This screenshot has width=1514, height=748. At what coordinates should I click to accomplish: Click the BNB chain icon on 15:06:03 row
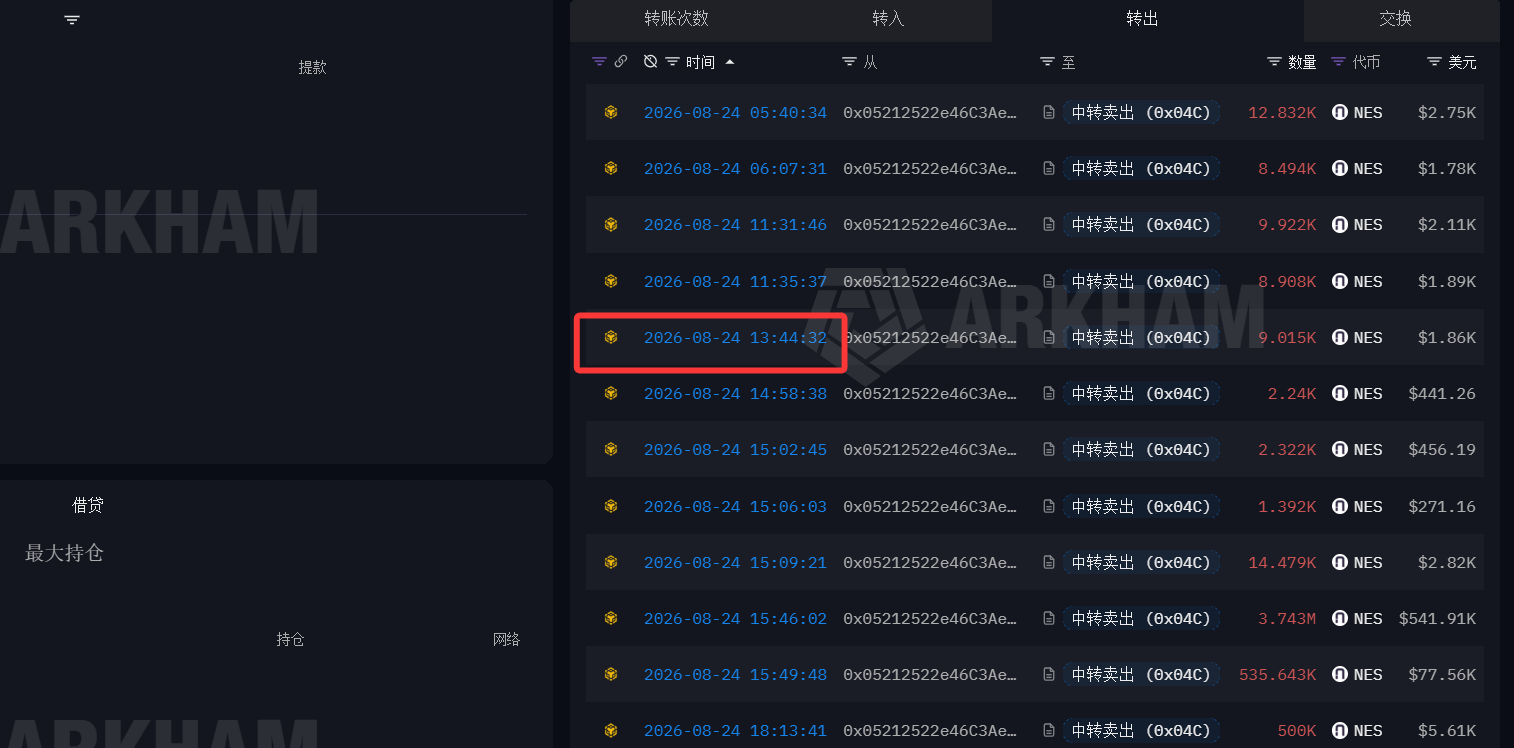(x=611, y=507)
